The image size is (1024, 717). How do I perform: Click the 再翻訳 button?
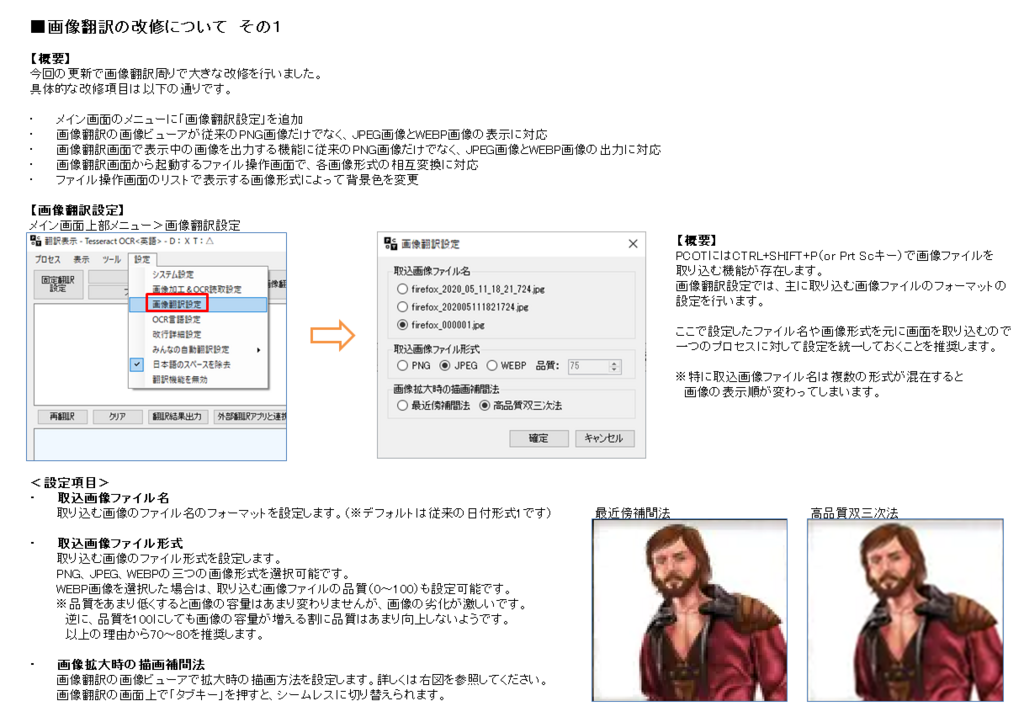(x=62, y=416)
